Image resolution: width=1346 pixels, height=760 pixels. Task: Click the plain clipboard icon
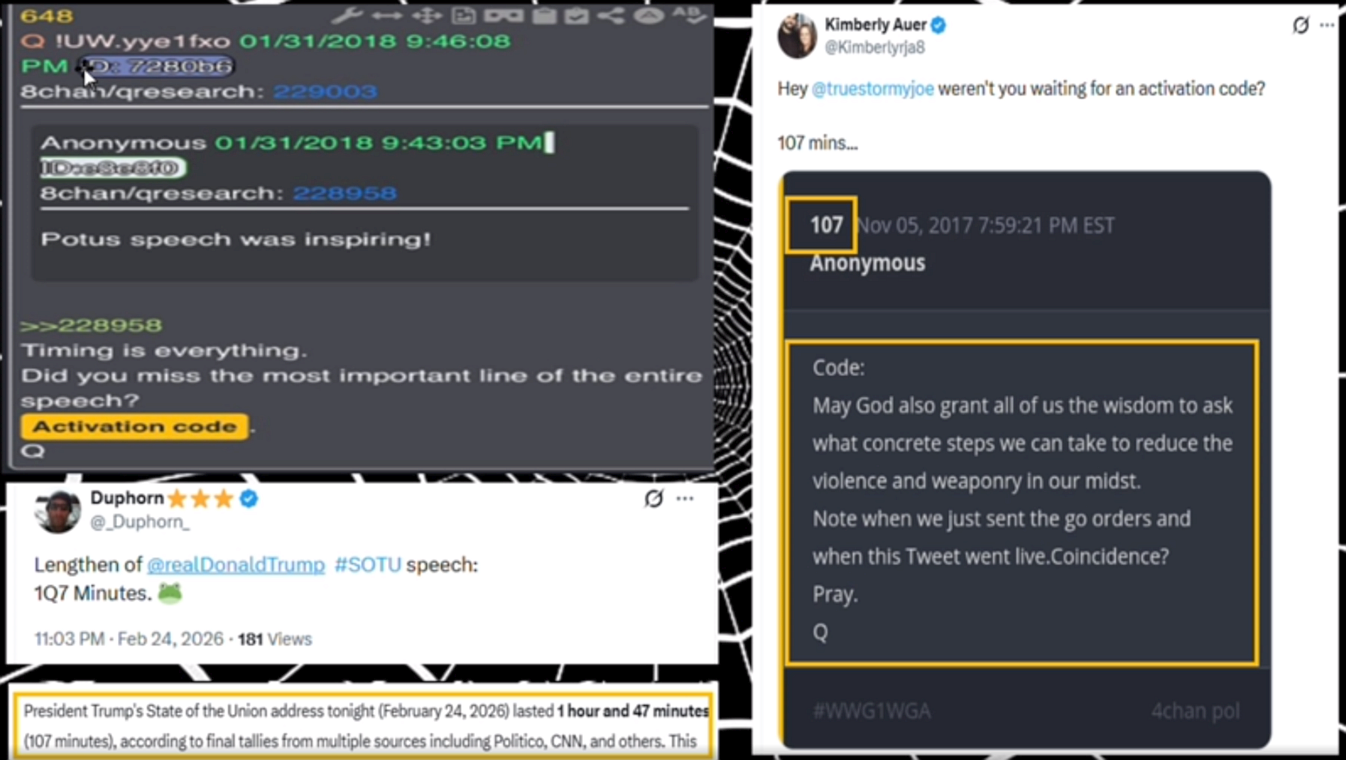point(544,16)
